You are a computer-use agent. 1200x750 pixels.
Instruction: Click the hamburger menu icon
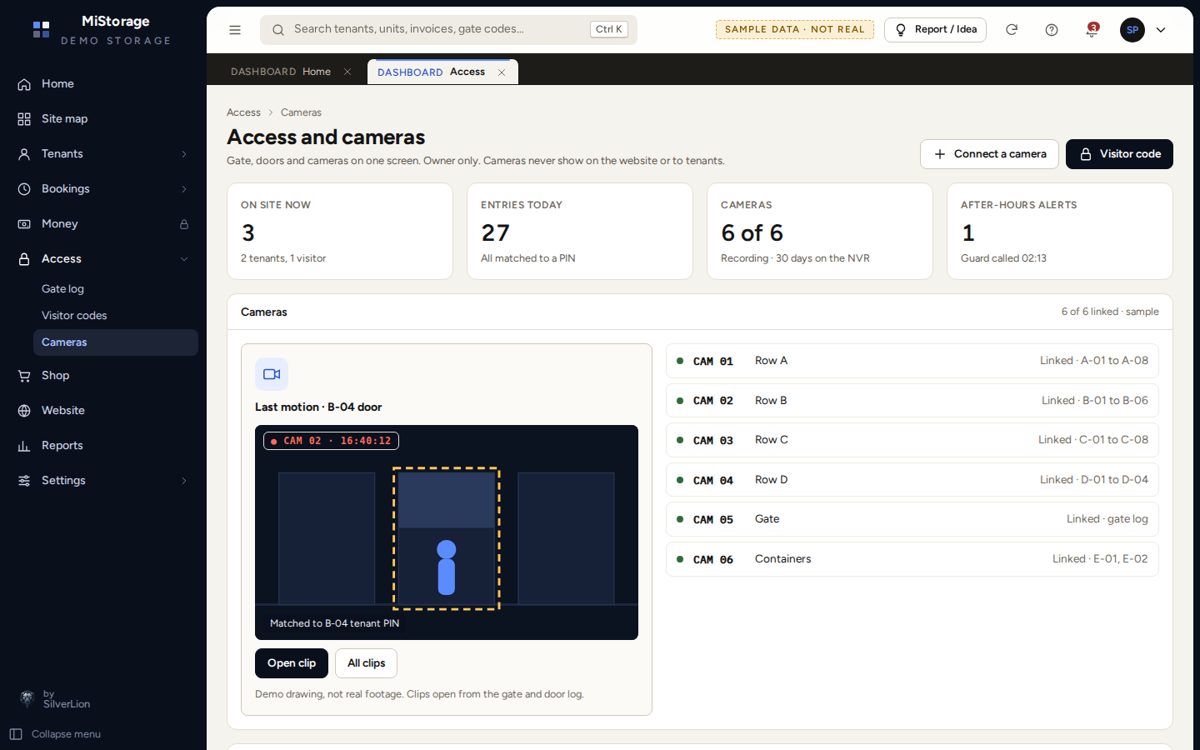click(x=235, y=30)
